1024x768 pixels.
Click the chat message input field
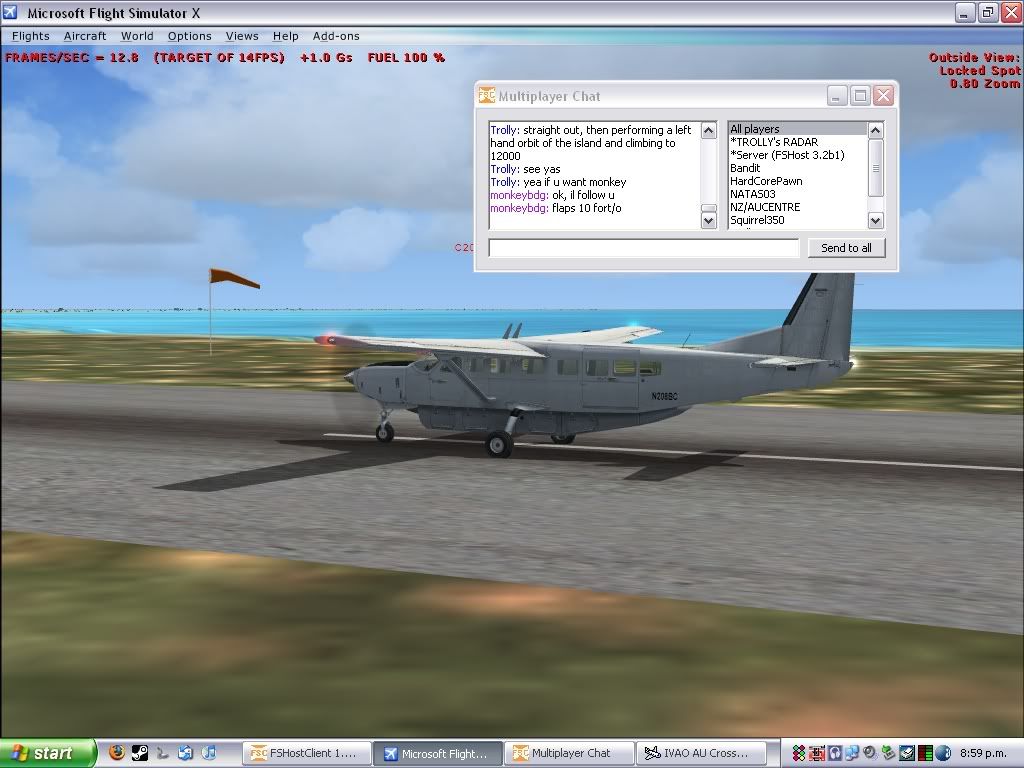tap(644, 248)
